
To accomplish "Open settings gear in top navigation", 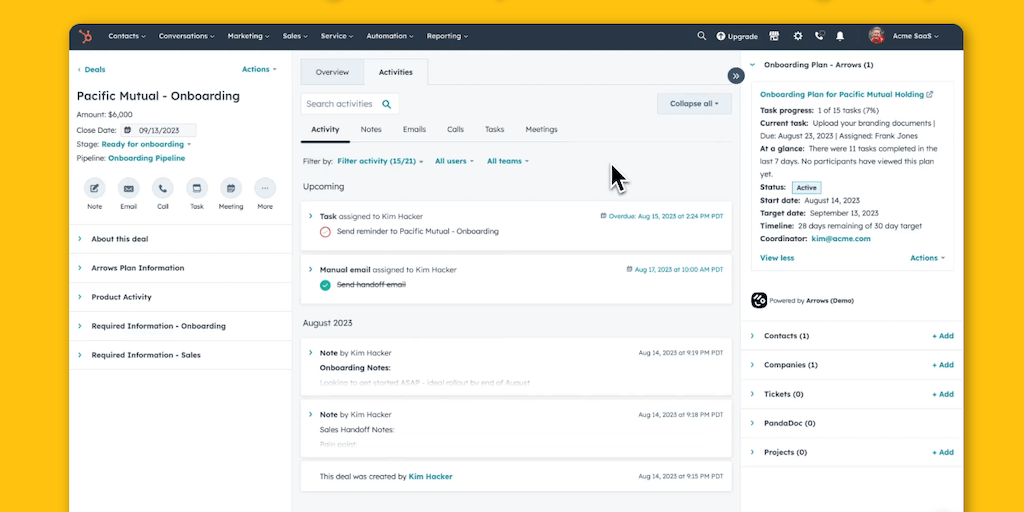I will coord(797,36).
